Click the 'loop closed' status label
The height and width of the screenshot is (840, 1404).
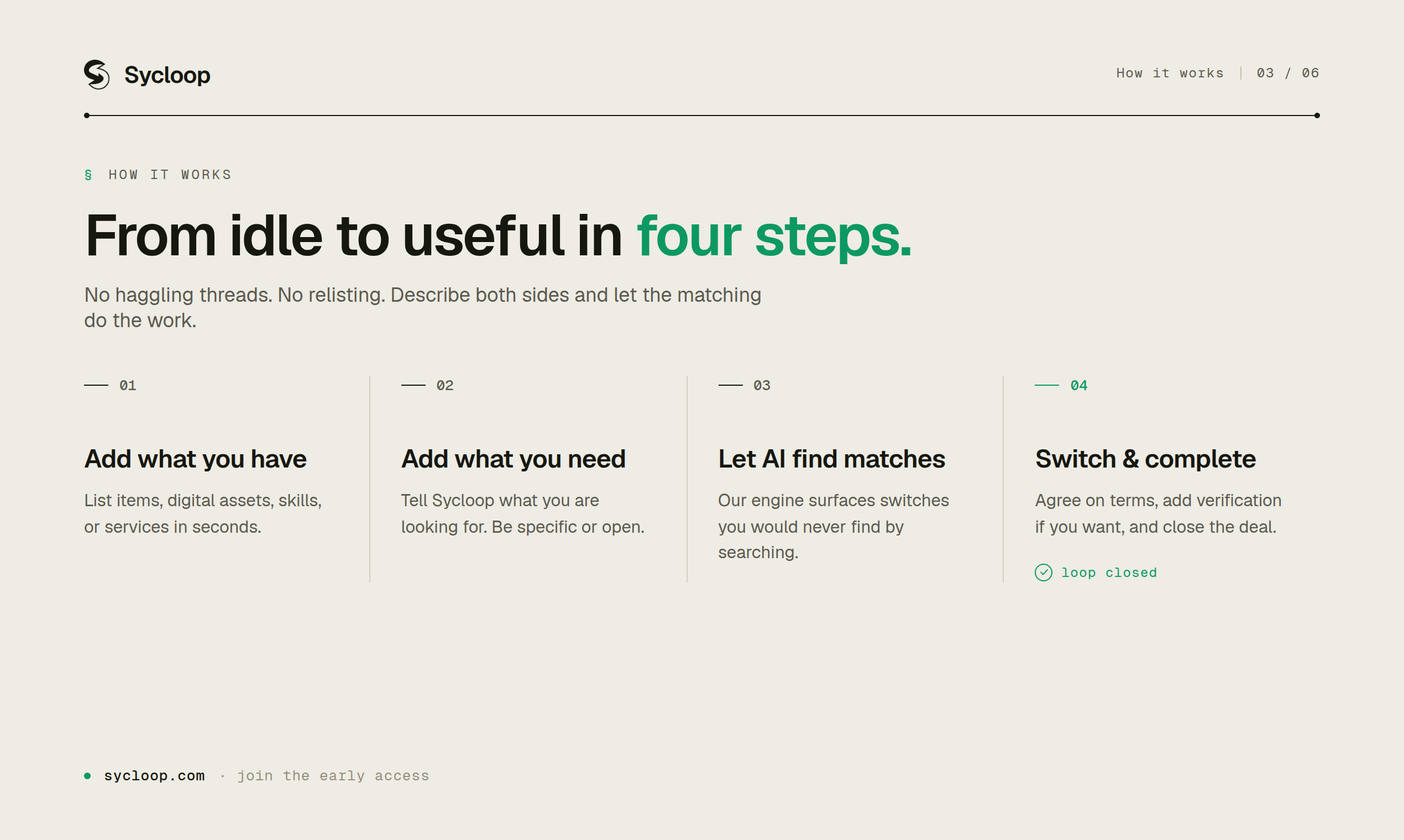click(x=1109, y=573)
